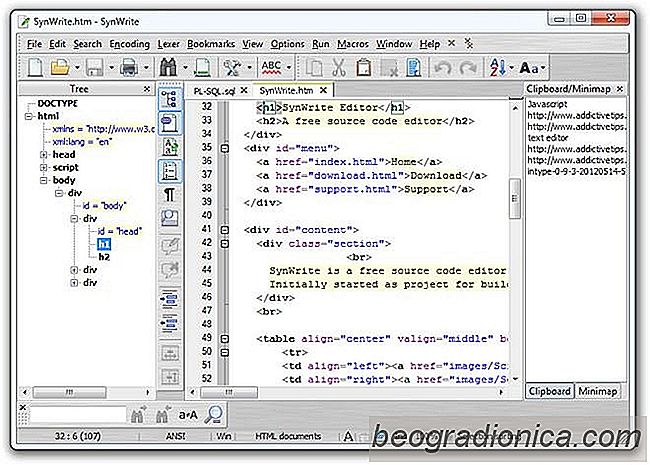Click the indent lines sidebar icon

170,299
